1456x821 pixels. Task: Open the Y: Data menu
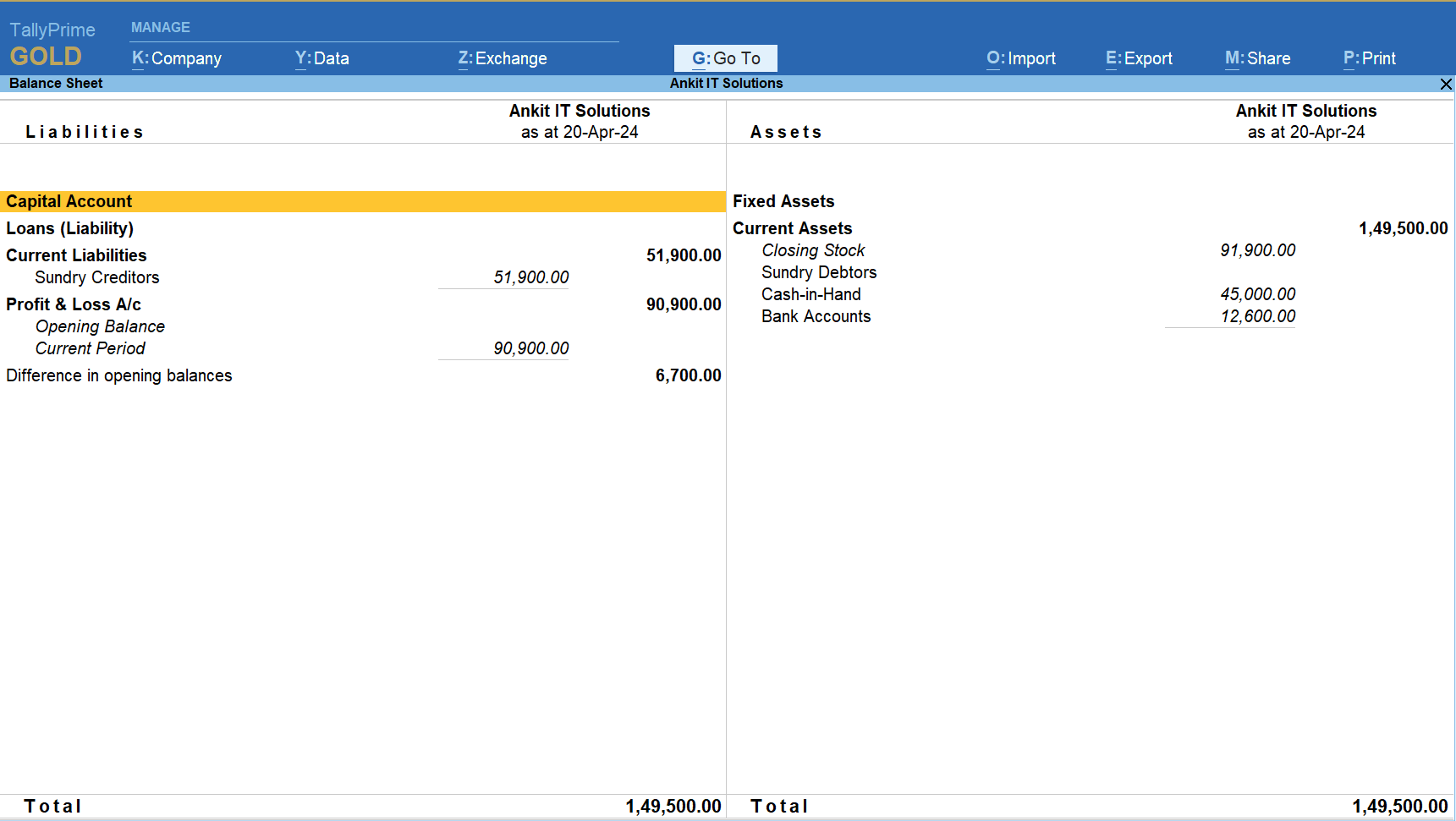click(321, 58)
